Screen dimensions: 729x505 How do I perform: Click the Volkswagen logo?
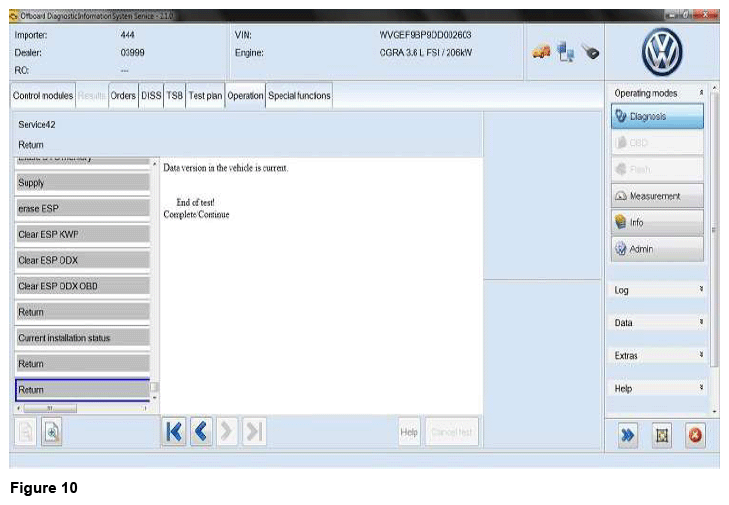pos(662,52)
